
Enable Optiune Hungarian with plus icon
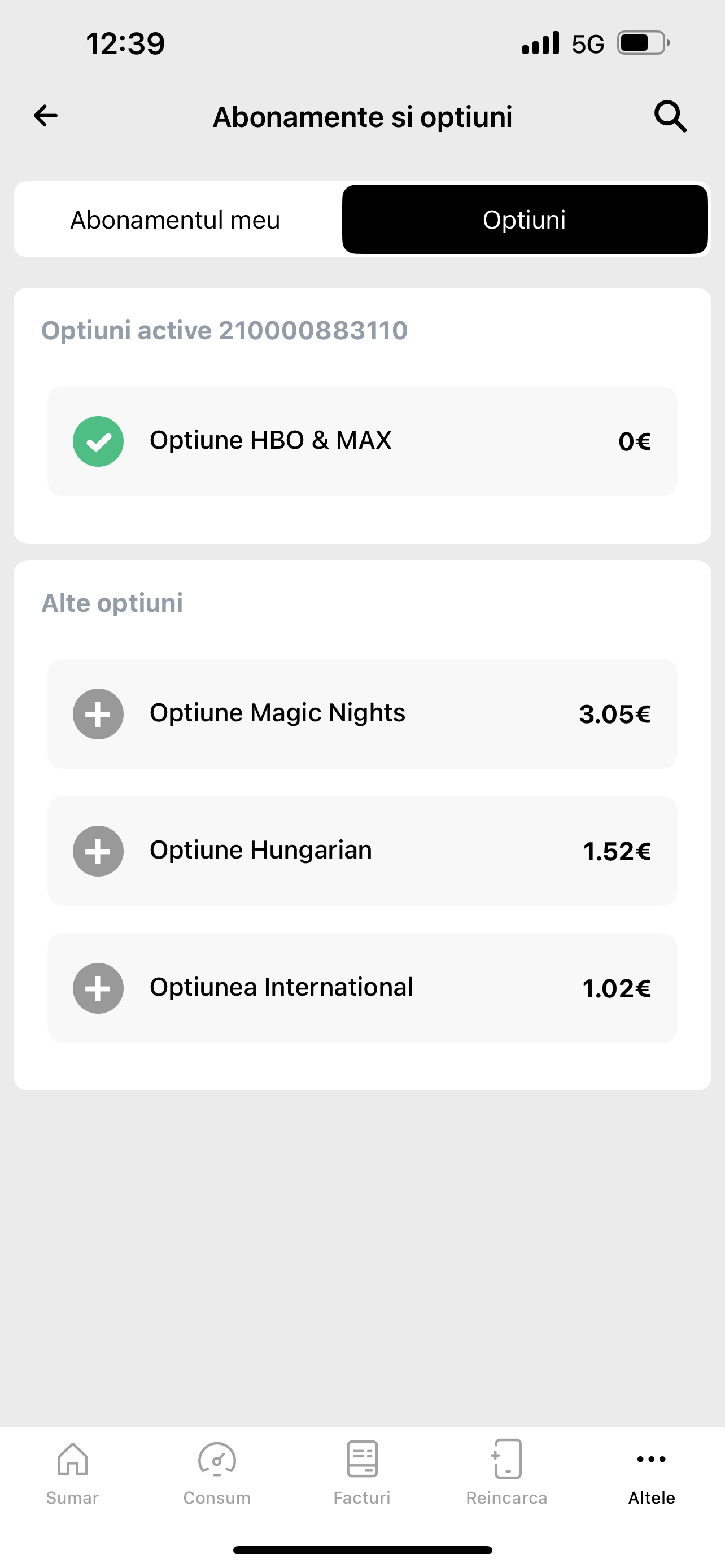(x=98, y=851)
